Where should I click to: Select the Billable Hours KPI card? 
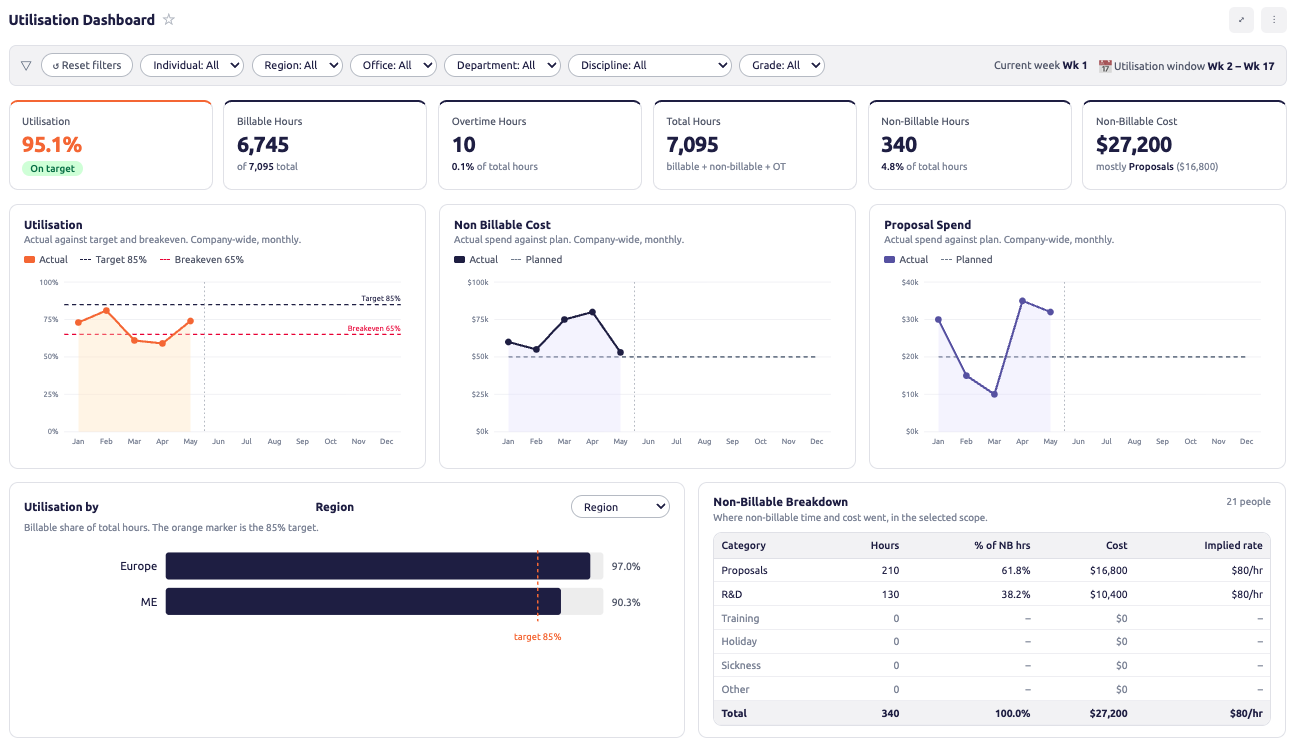tap(326, 145)
